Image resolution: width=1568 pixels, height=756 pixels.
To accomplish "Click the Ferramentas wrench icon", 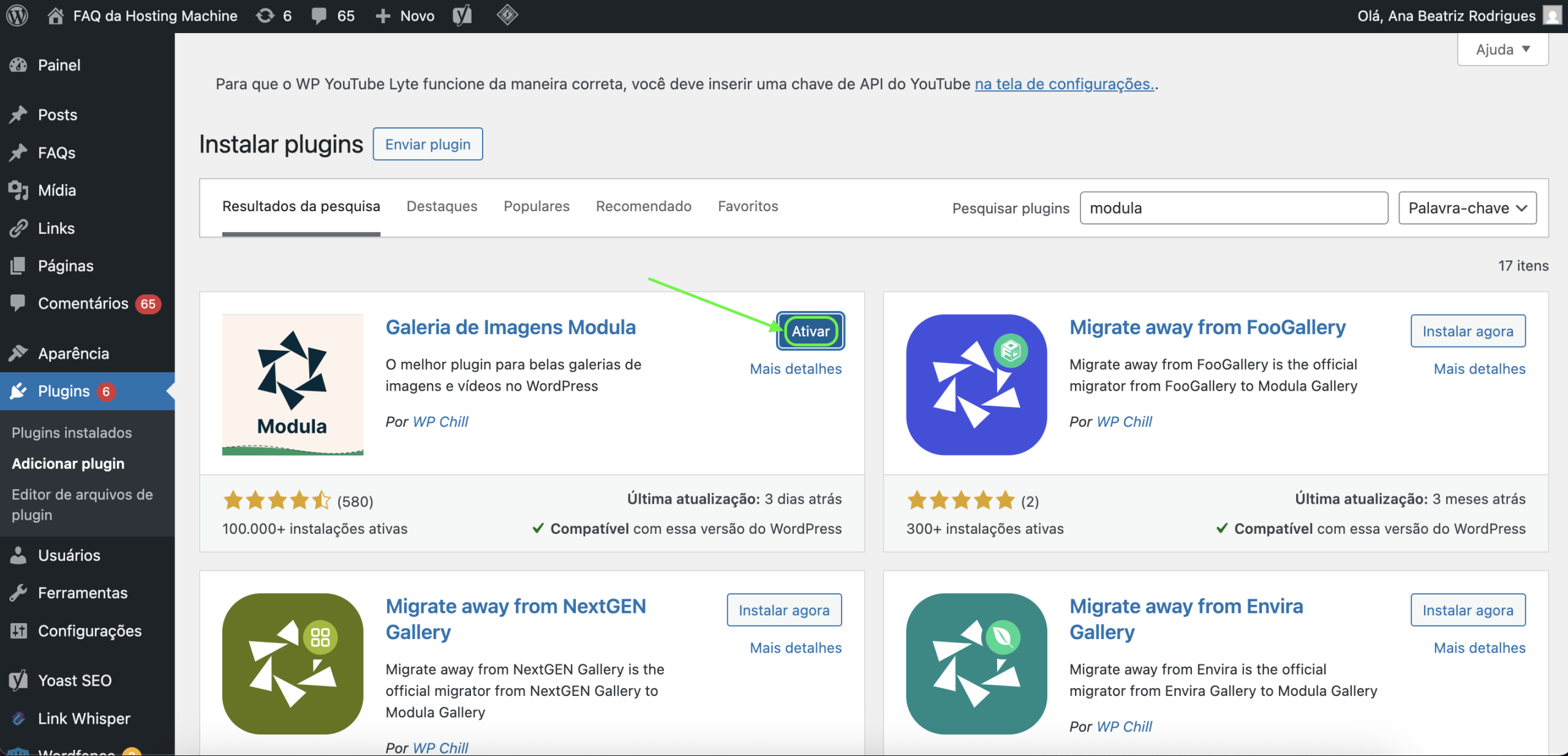I will (x=18, y=593).
